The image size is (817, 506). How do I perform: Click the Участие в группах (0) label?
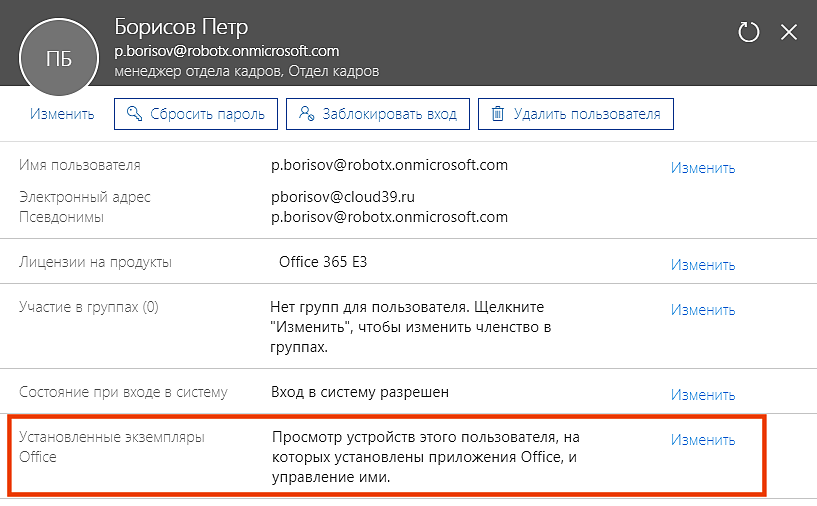(x=89, y=307)
